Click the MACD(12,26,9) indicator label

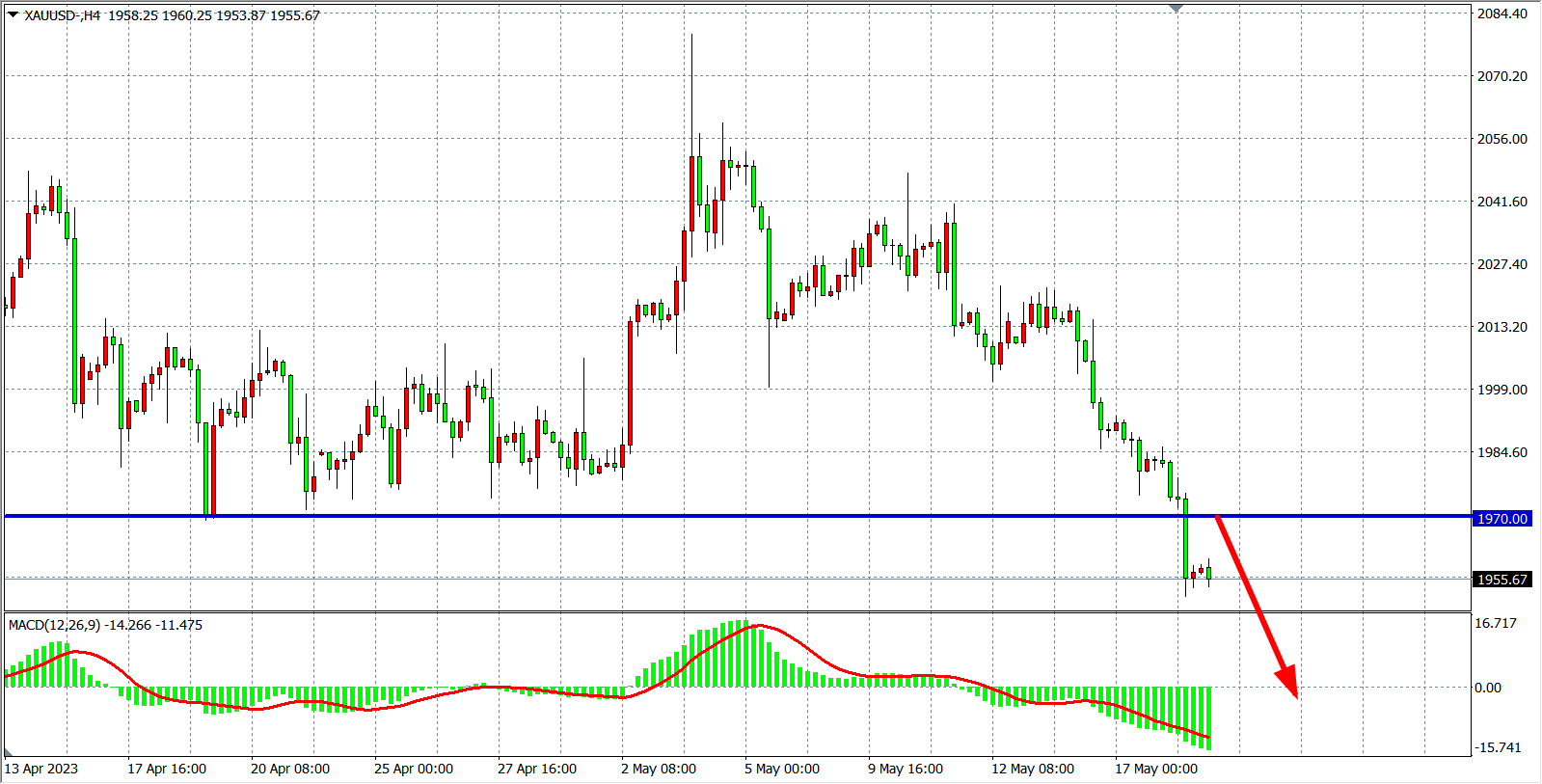[54, 625]
